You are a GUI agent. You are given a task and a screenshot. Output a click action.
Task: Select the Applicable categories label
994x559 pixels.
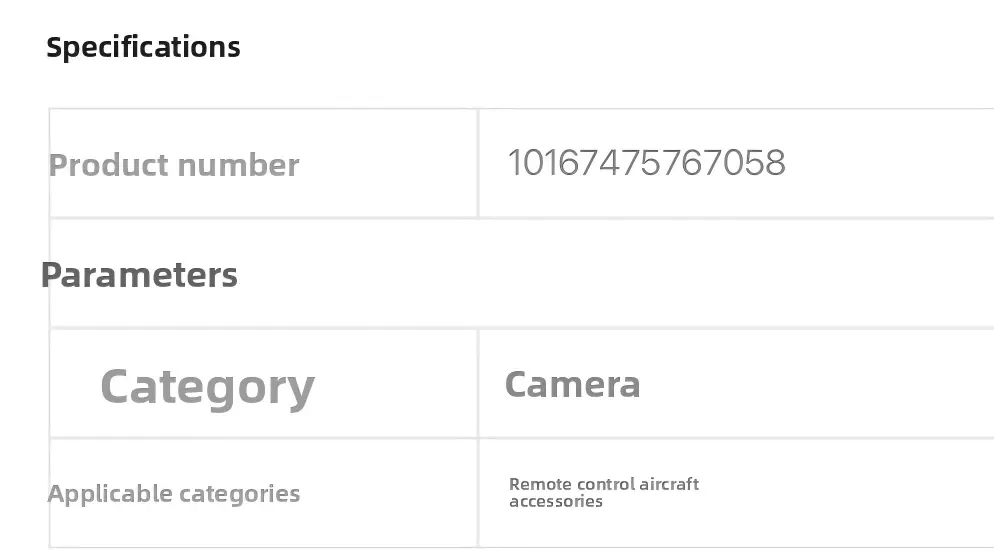tap(174, 494)
